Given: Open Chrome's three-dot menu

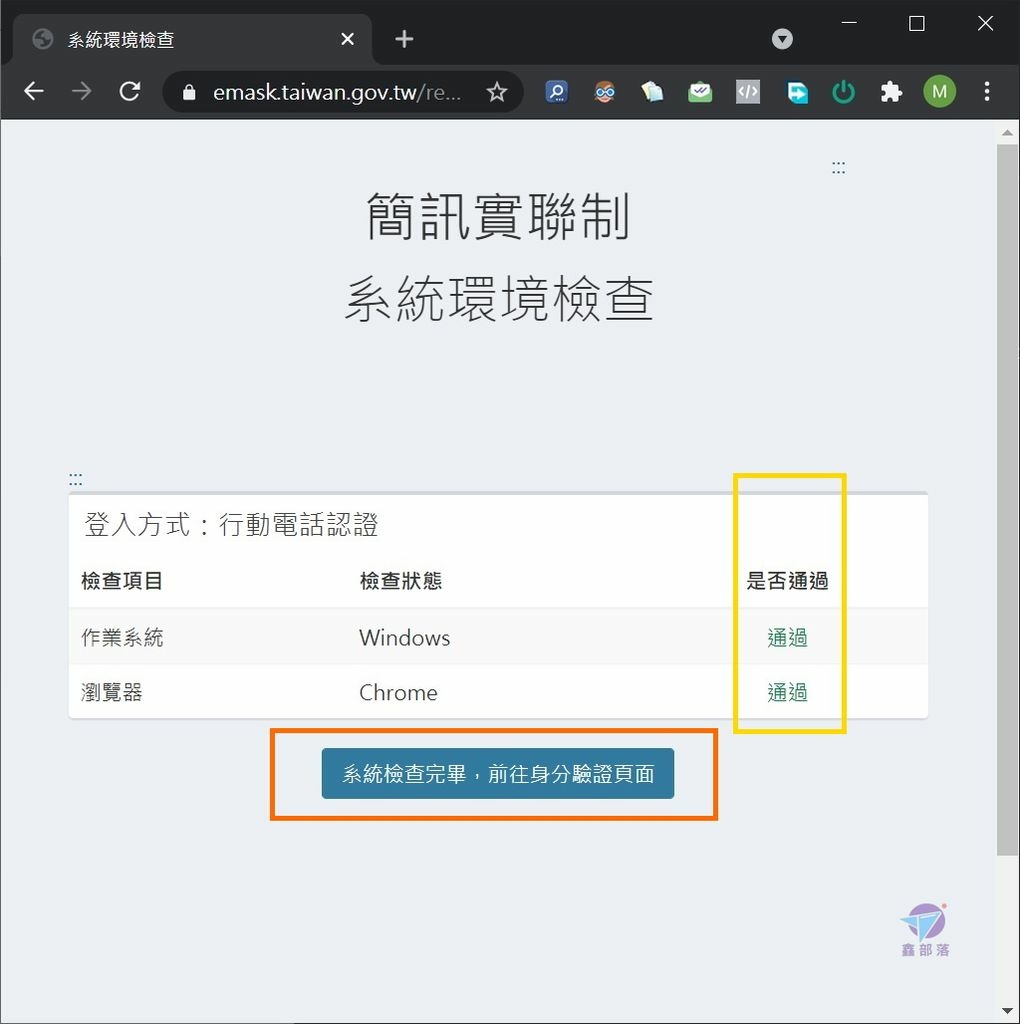Looking at the screenshot, I should coord(987,91).
